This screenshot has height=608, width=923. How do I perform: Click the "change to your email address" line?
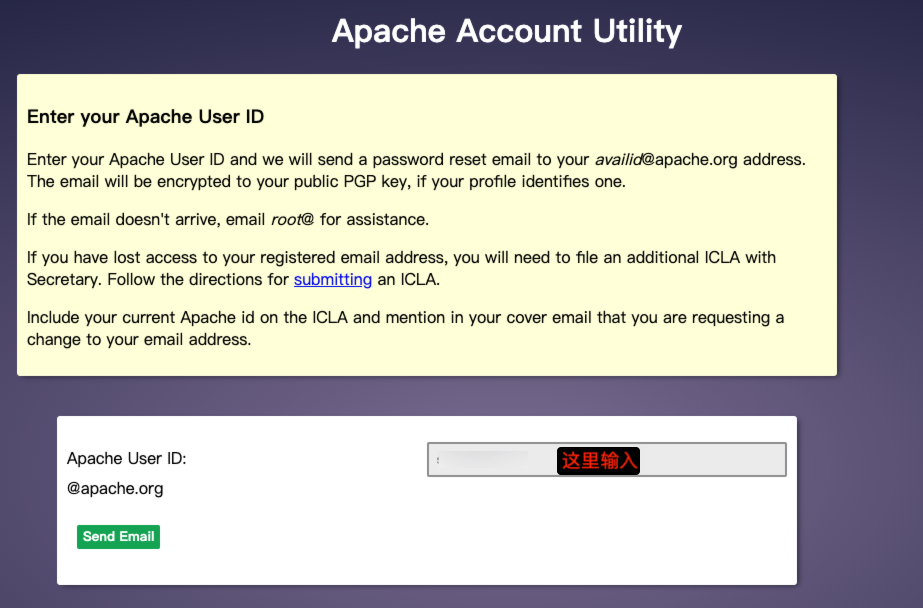138,339
